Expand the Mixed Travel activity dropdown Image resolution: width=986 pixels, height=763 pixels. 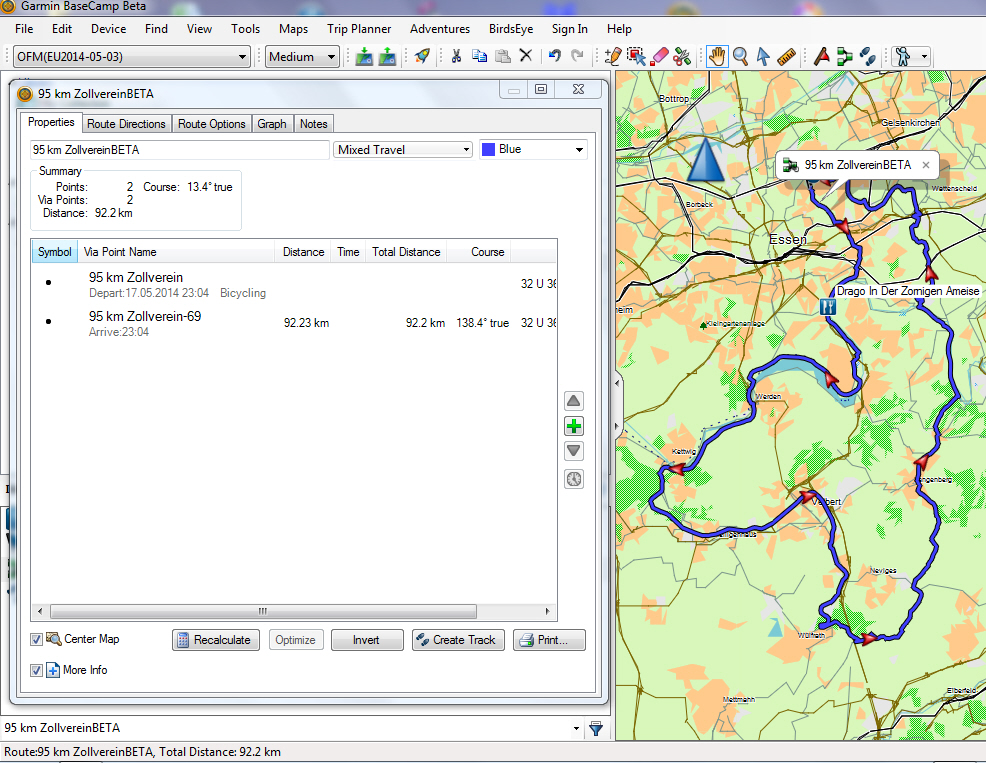pos(403,150)
